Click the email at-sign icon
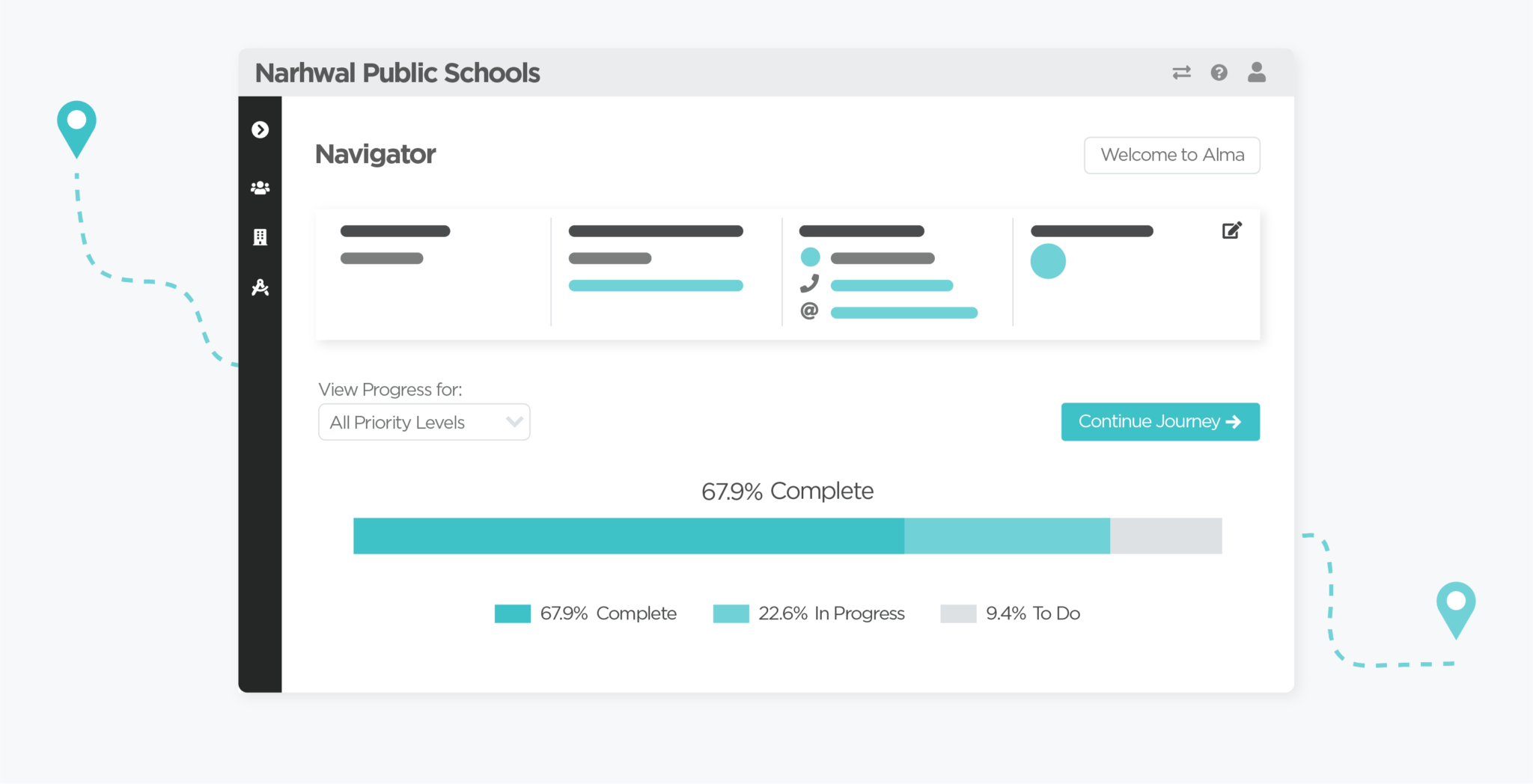The image size is (1533, 784). (x=809, y=310)
